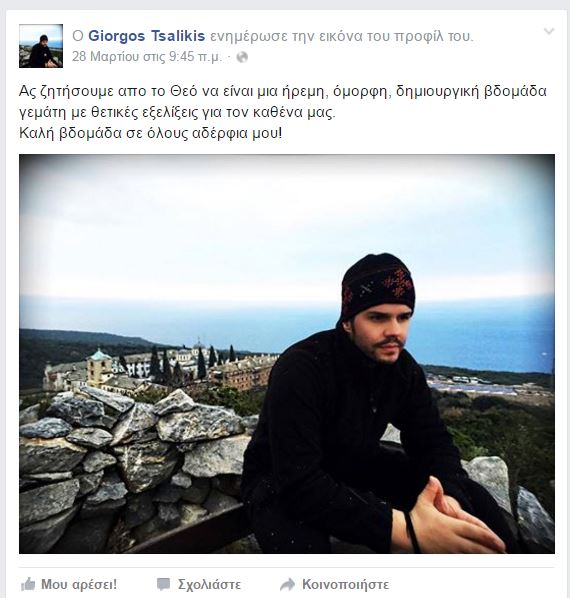Click the post line starting Ας ζητήσουμε
This screenshot has height=598, width=570.
coord(283,92)
